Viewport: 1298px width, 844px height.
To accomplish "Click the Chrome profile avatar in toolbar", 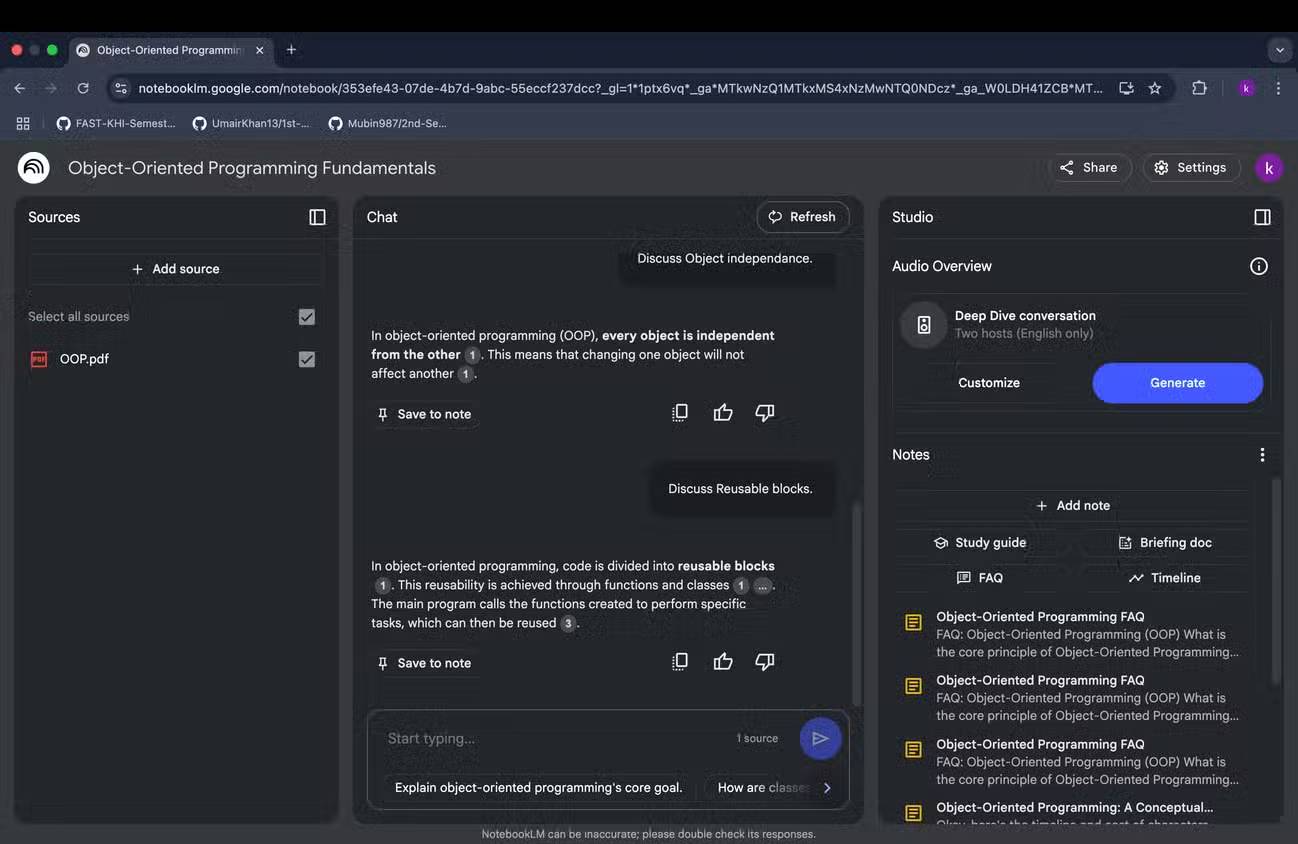I will [x=1246, y=88].
